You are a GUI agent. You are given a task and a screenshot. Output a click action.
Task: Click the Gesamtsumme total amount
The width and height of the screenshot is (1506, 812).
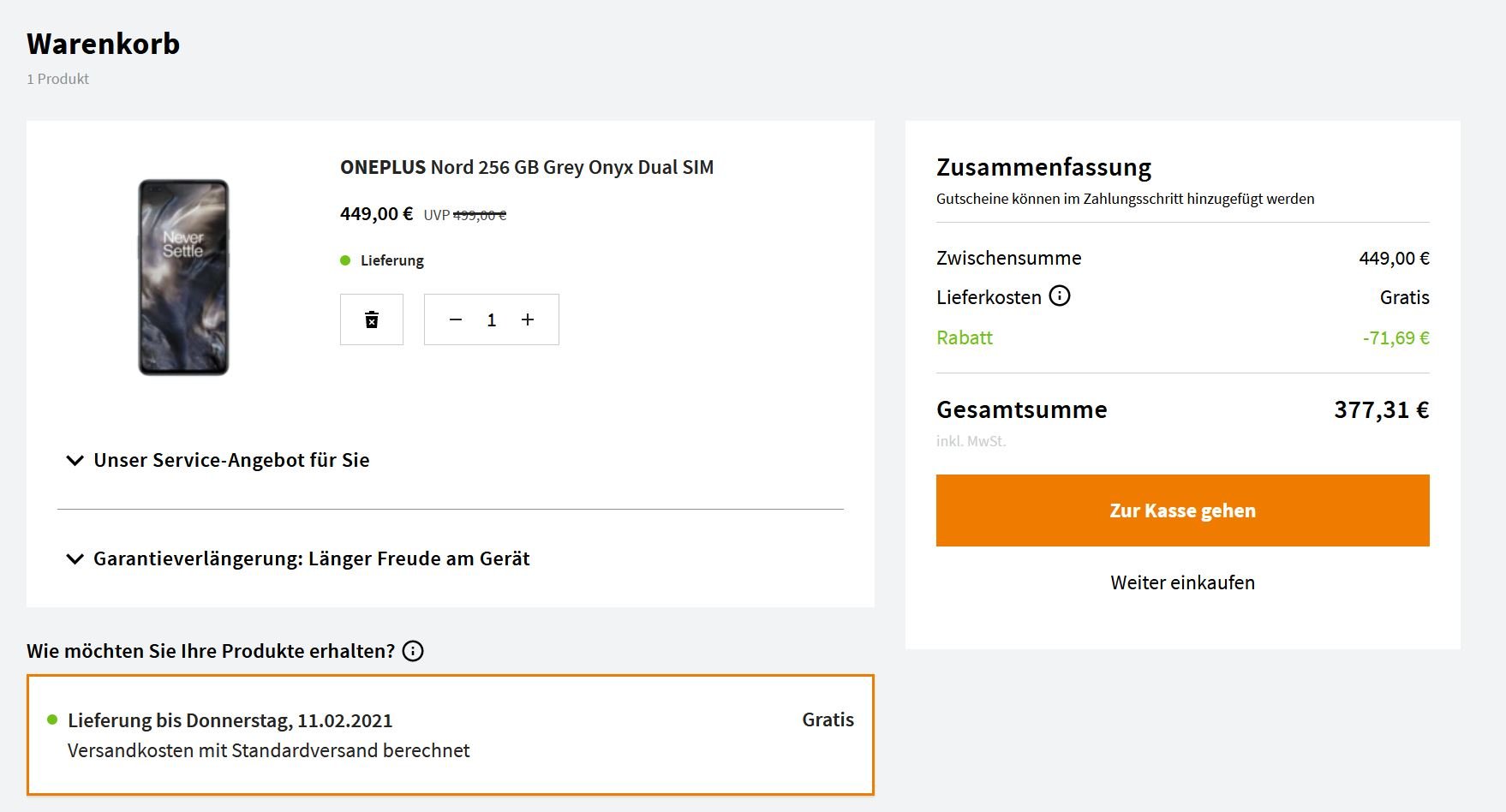pyautogui.click(x=1381, y=409)
